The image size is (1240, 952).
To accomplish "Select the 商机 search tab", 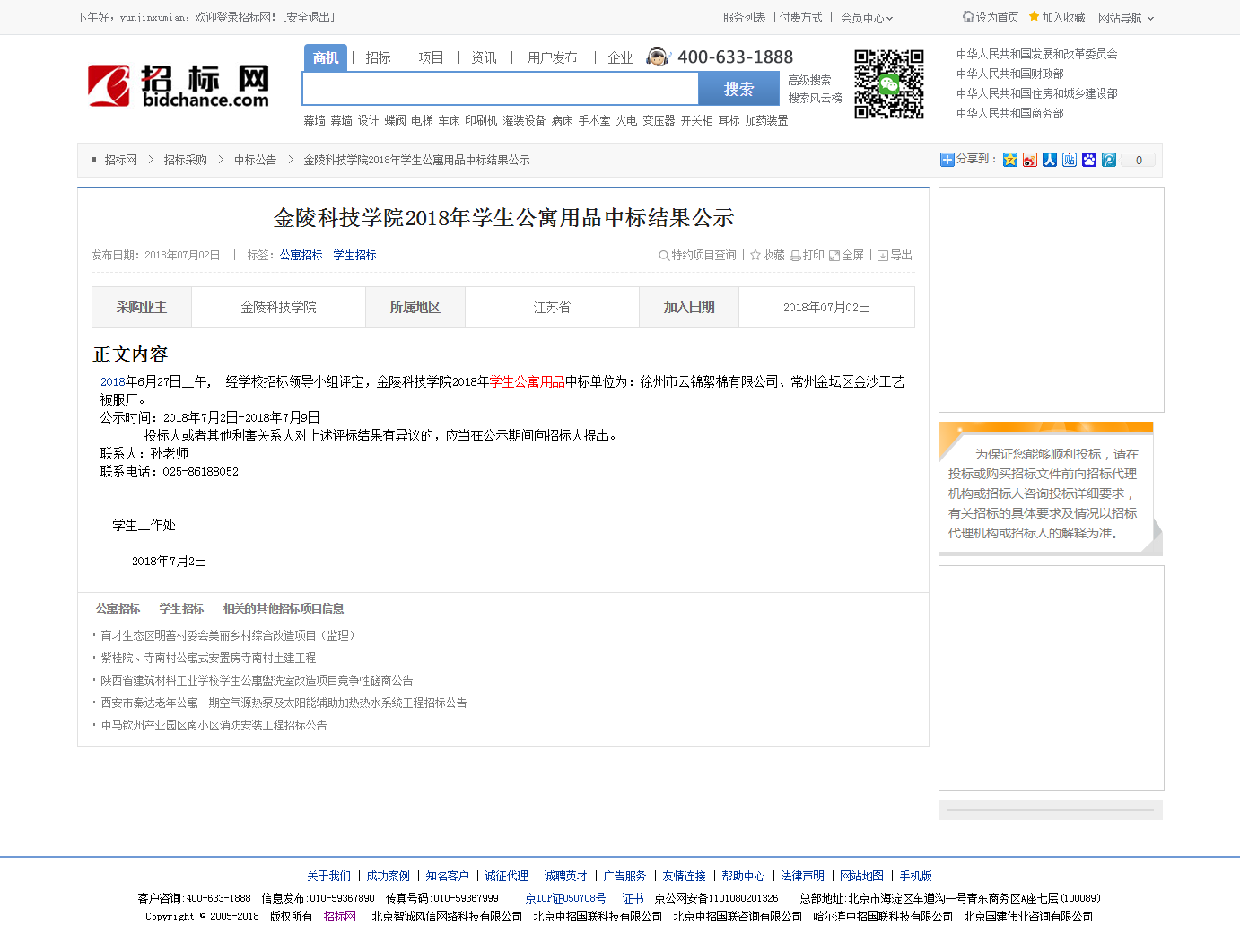I will [326, 57].
